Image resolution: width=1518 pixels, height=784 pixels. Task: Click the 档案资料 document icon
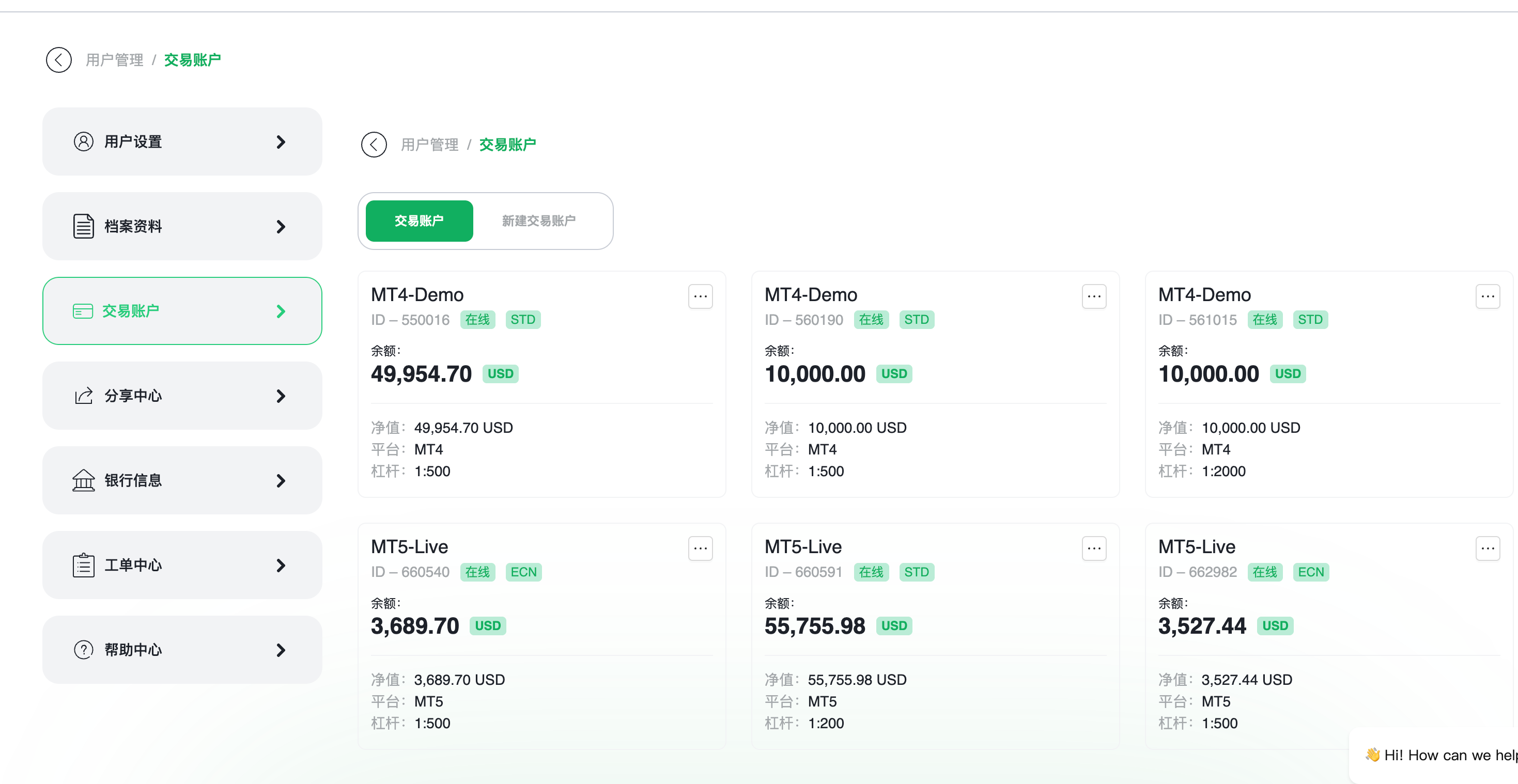point(84,226)
